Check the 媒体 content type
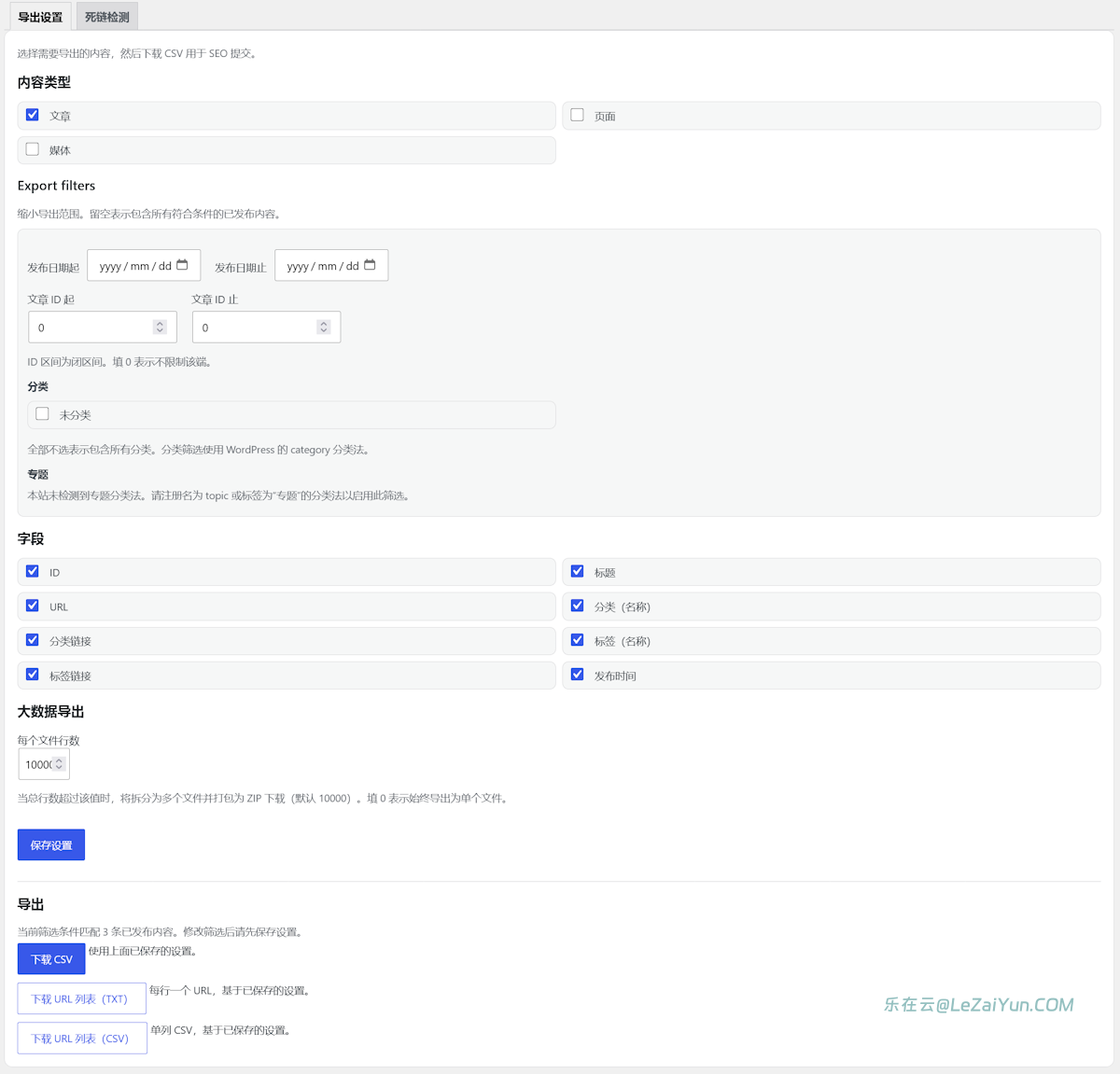 point(33,149)
